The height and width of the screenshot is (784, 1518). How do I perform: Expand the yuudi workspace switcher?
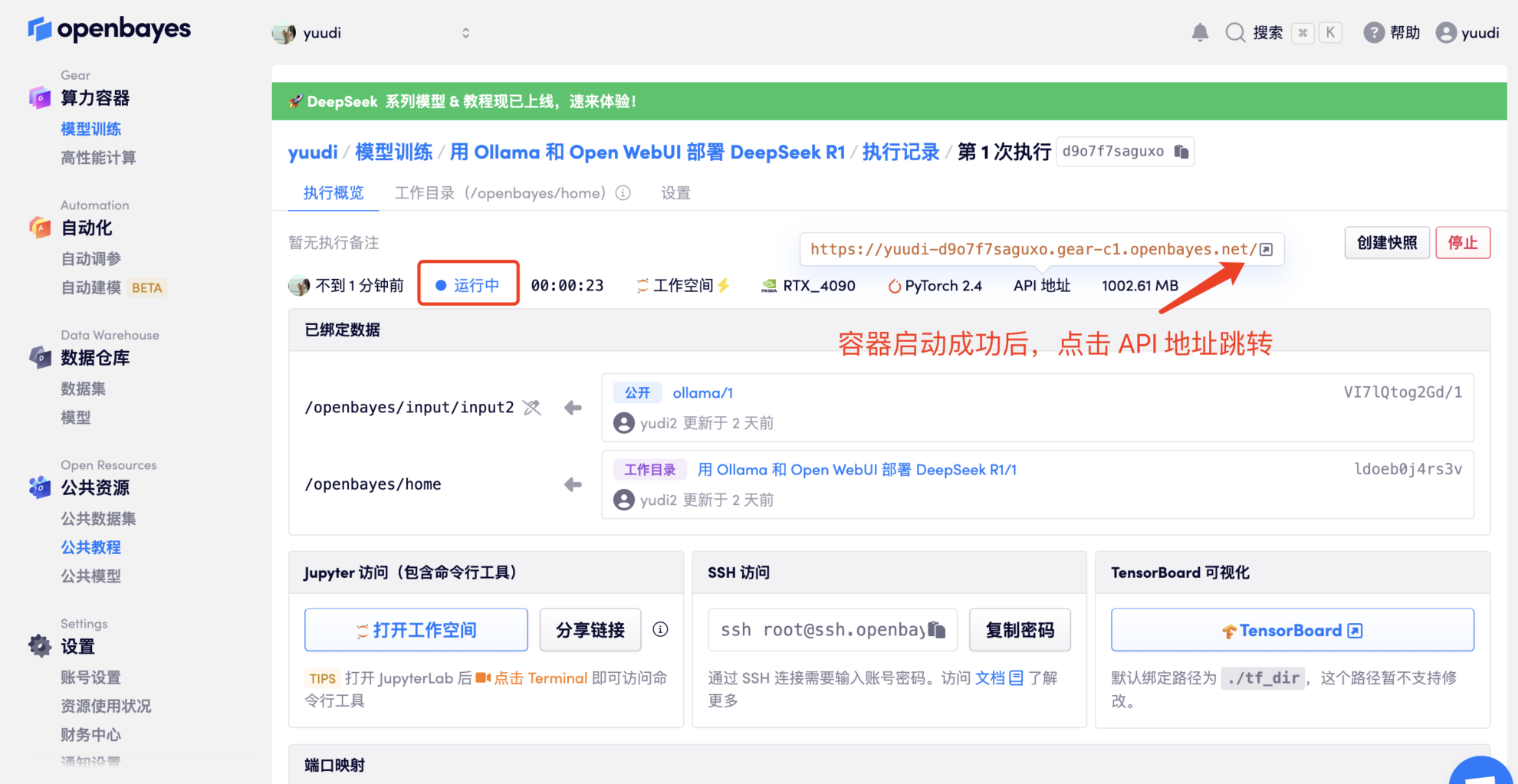tap(372, 33)
